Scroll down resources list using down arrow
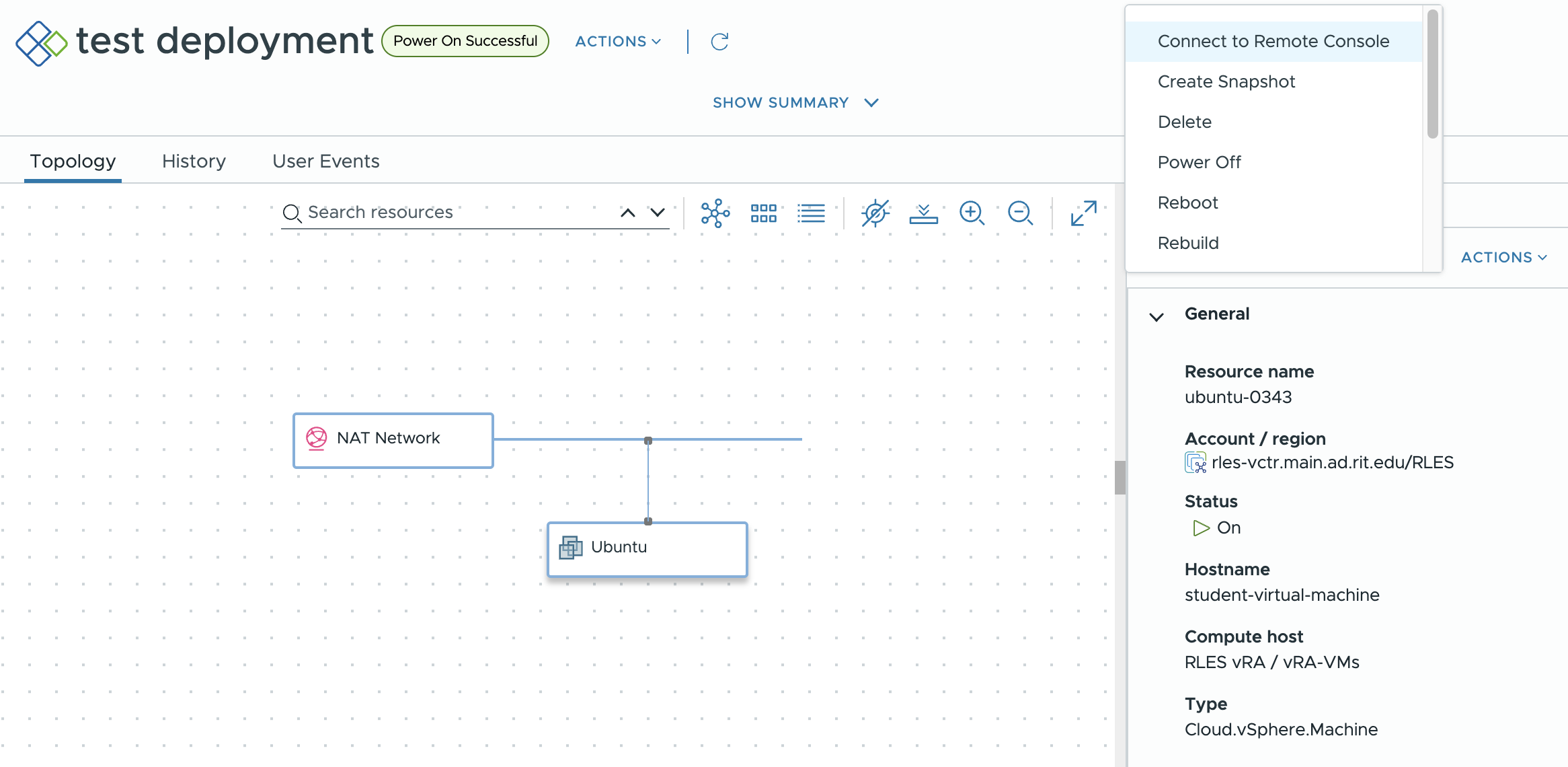Viewport: 1568px width, 767px height. [x=658, y=212]
